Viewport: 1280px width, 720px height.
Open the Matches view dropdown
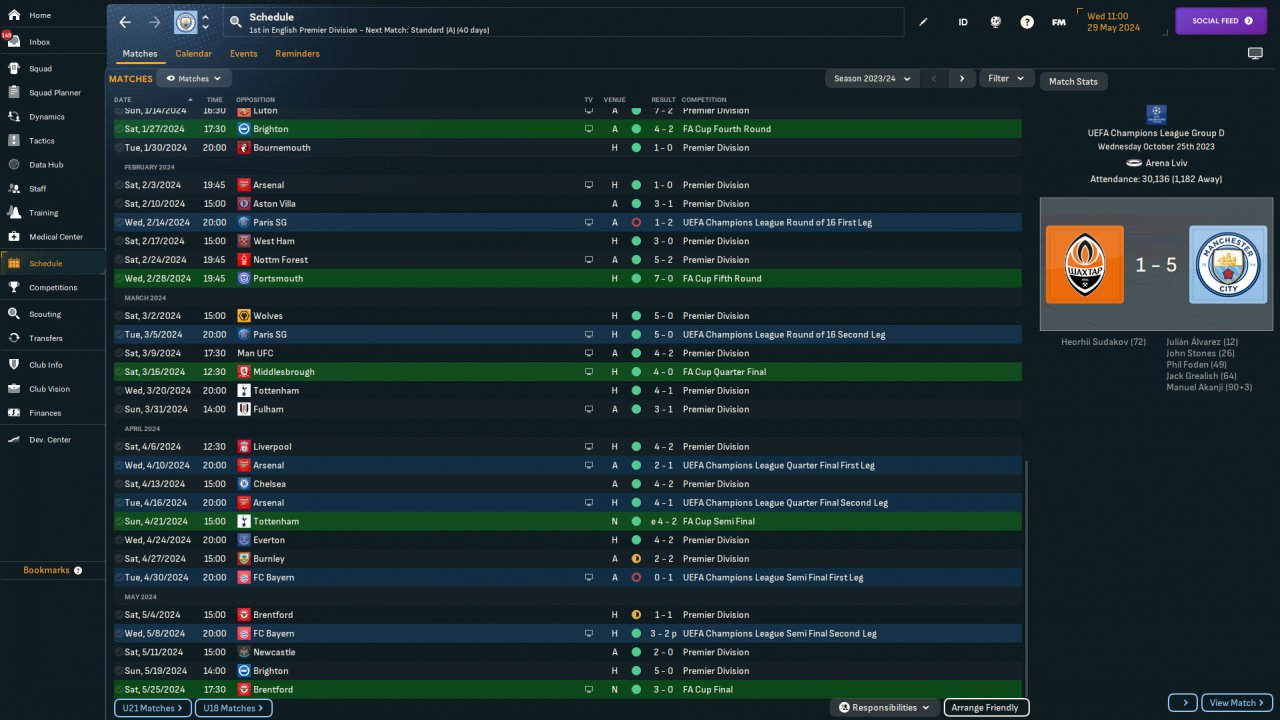pos(194,78)
